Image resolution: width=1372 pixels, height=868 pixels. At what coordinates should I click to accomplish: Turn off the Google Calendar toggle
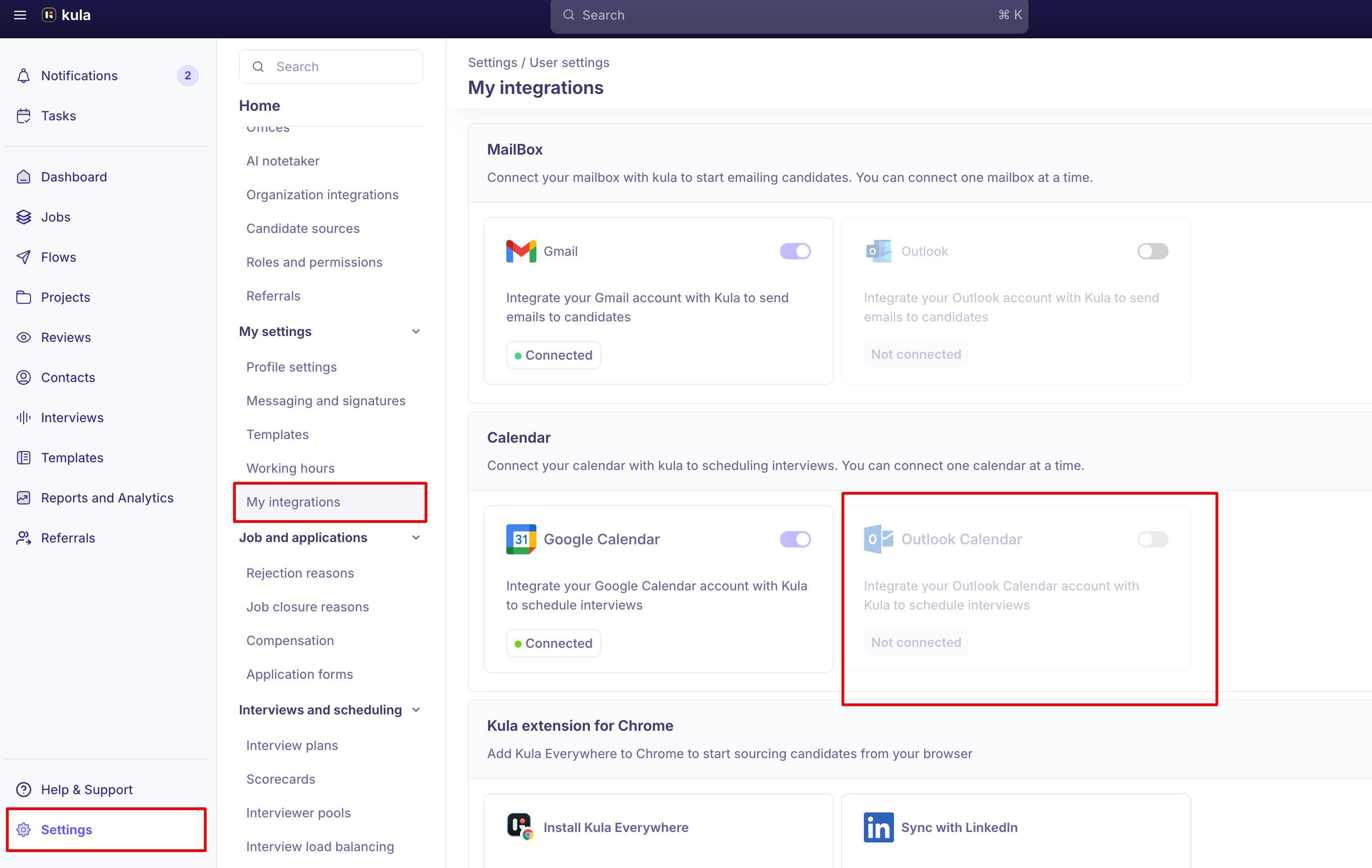point(795,539)
